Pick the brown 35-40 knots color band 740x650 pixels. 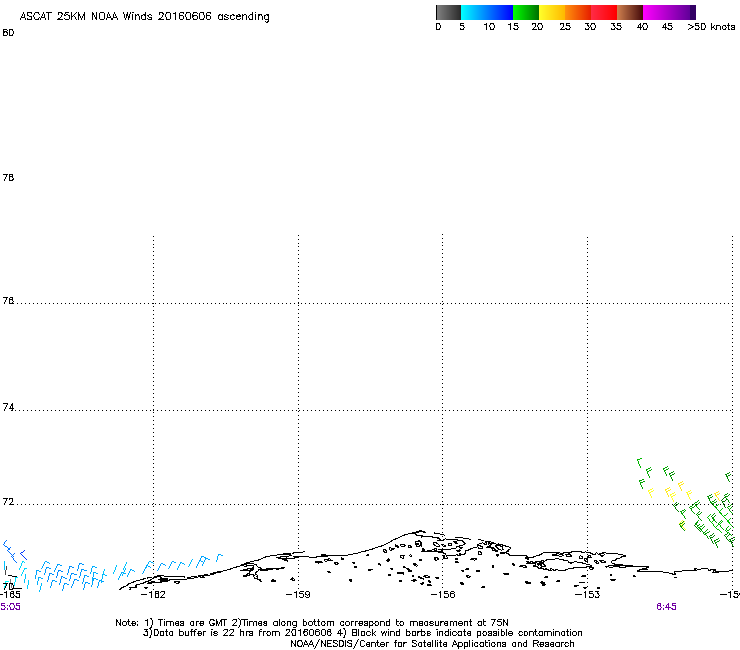[630, 12]
